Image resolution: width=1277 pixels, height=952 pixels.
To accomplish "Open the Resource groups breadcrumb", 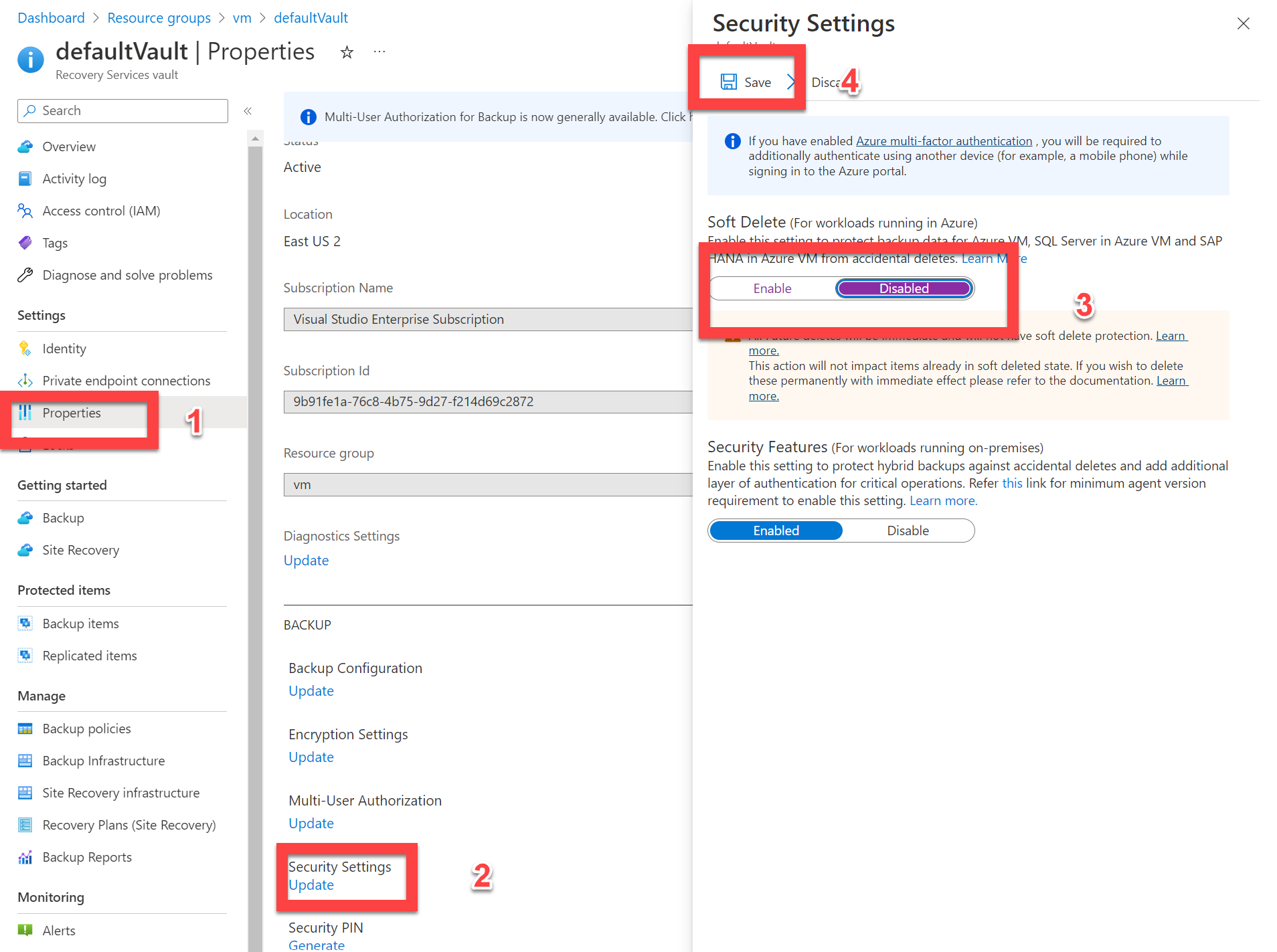I will 159,17.
